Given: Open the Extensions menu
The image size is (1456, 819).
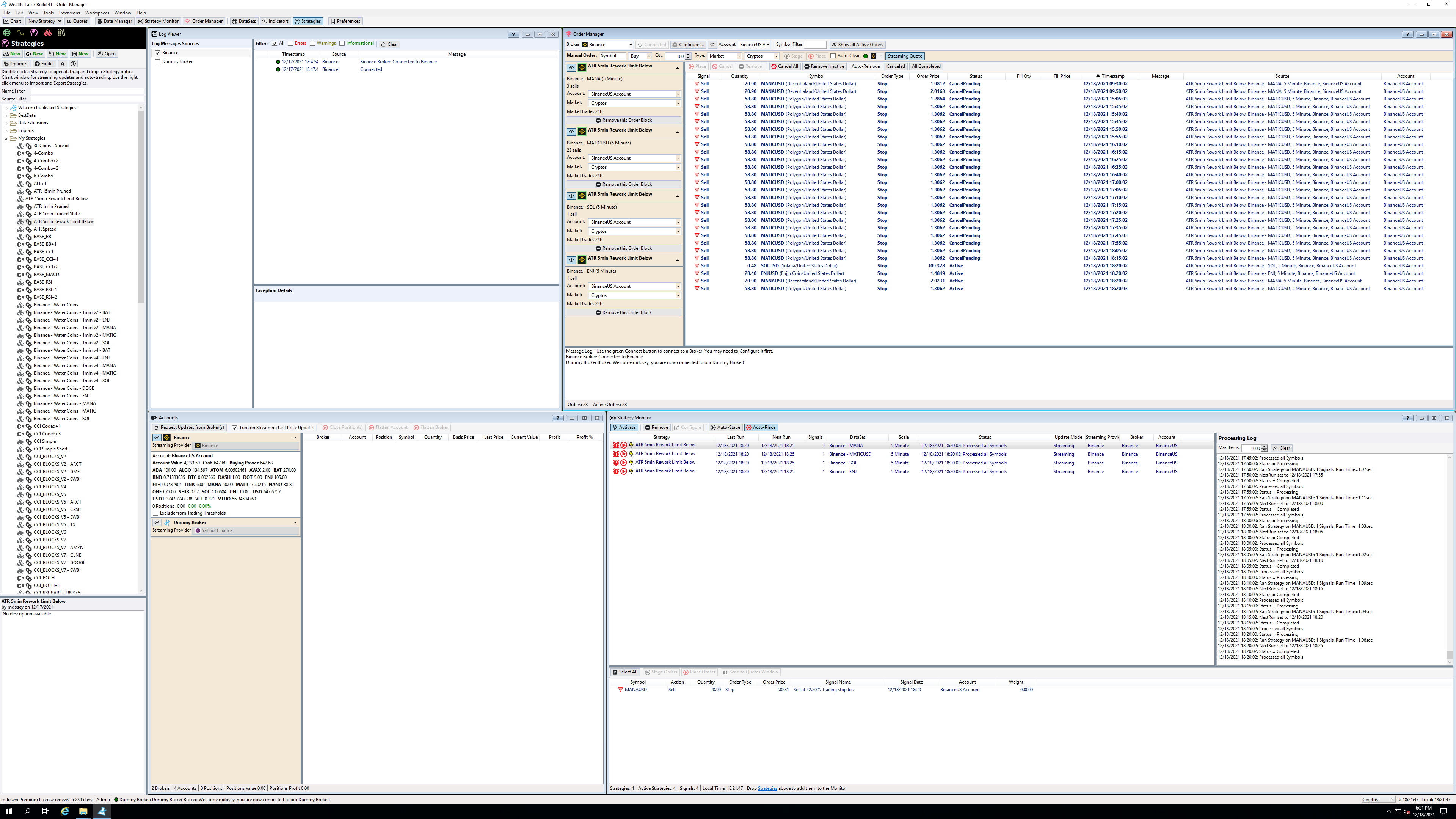Looking at the screenshot, I should coord(69,13).
